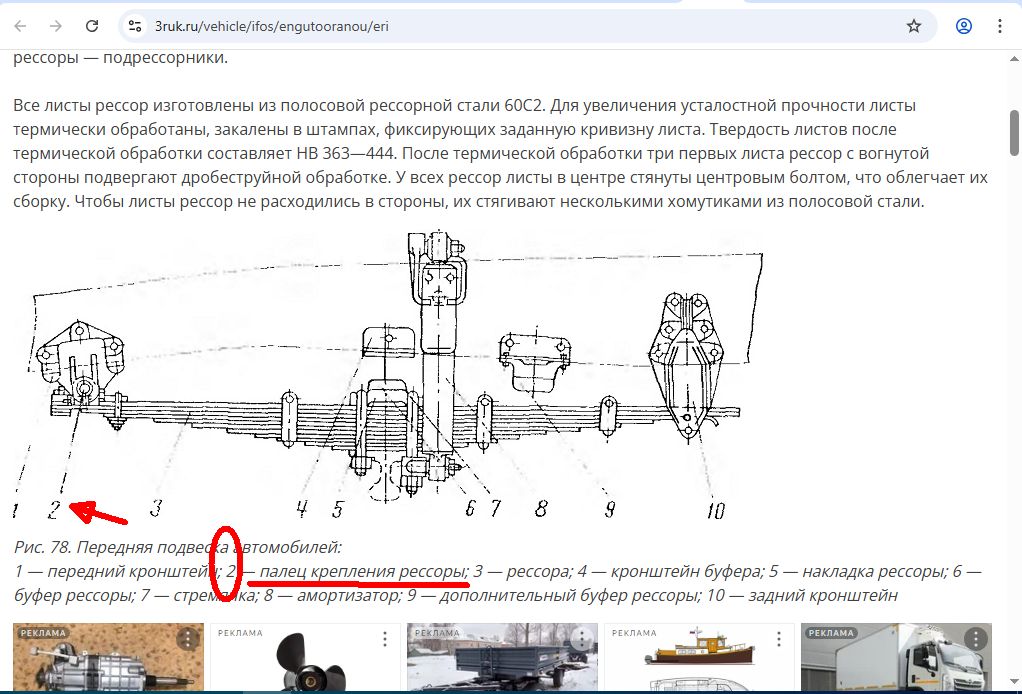Open the Chrome profile avatar

click(963, 26)
